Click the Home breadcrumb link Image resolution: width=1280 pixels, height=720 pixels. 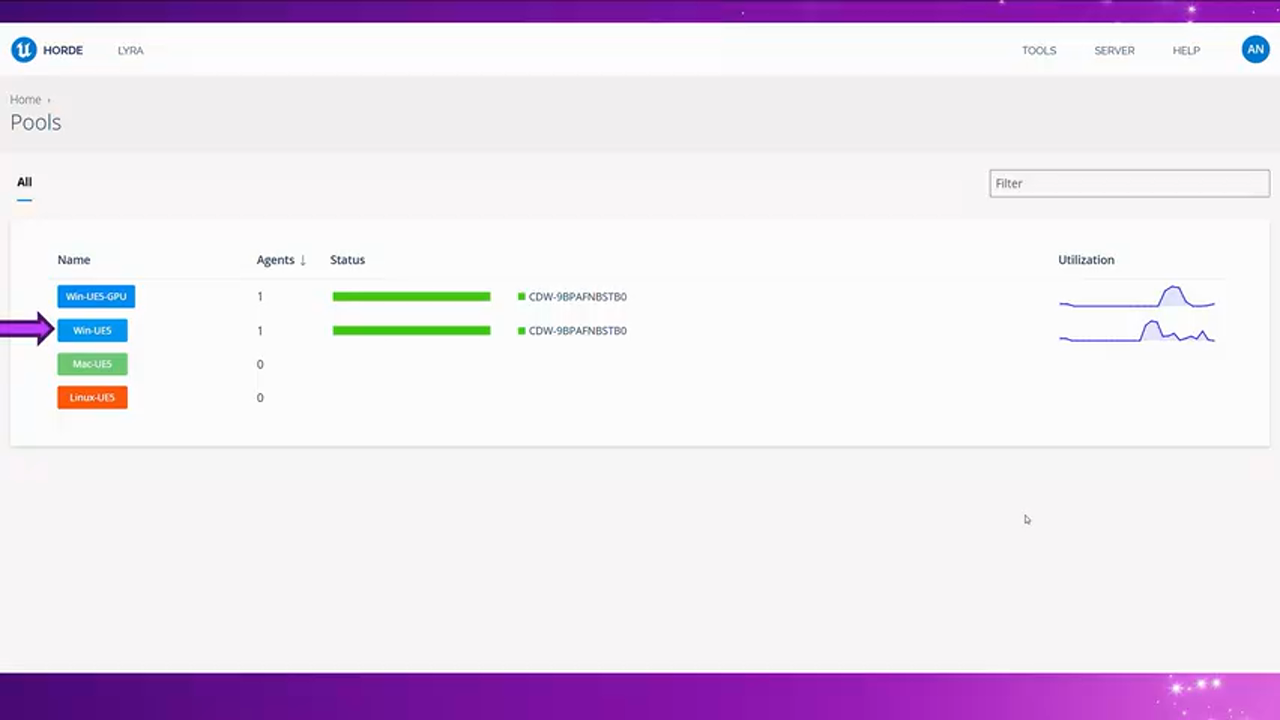pos(26,100)
